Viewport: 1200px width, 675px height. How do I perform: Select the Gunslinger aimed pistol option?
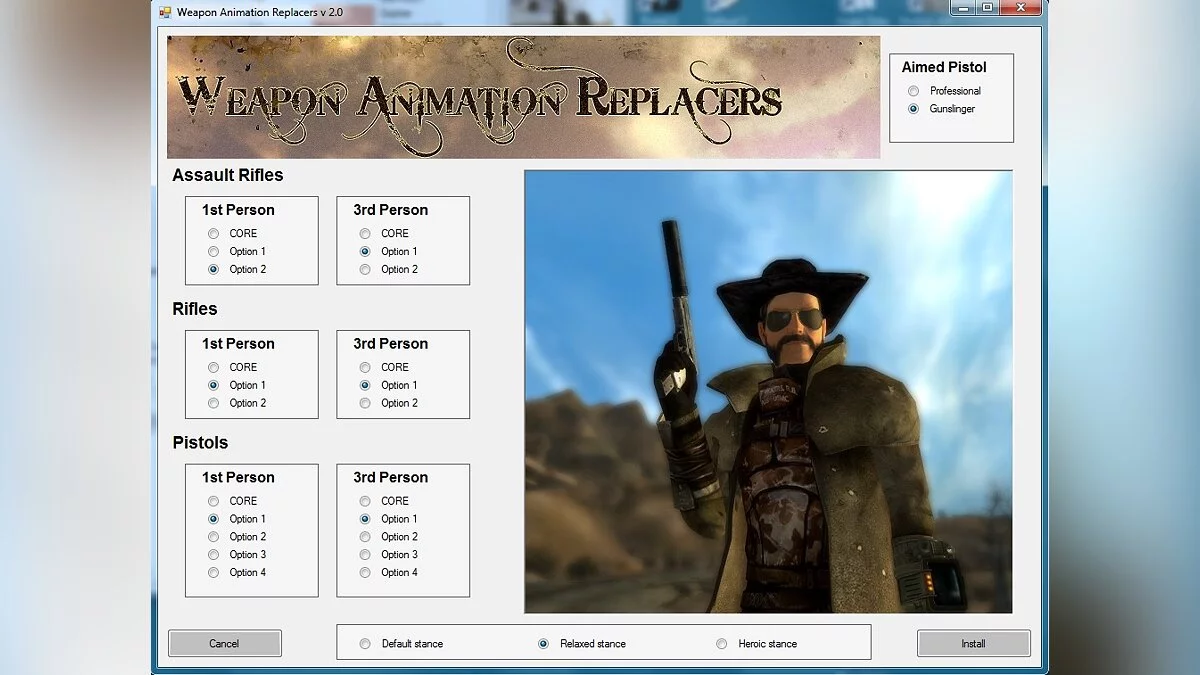913,109
